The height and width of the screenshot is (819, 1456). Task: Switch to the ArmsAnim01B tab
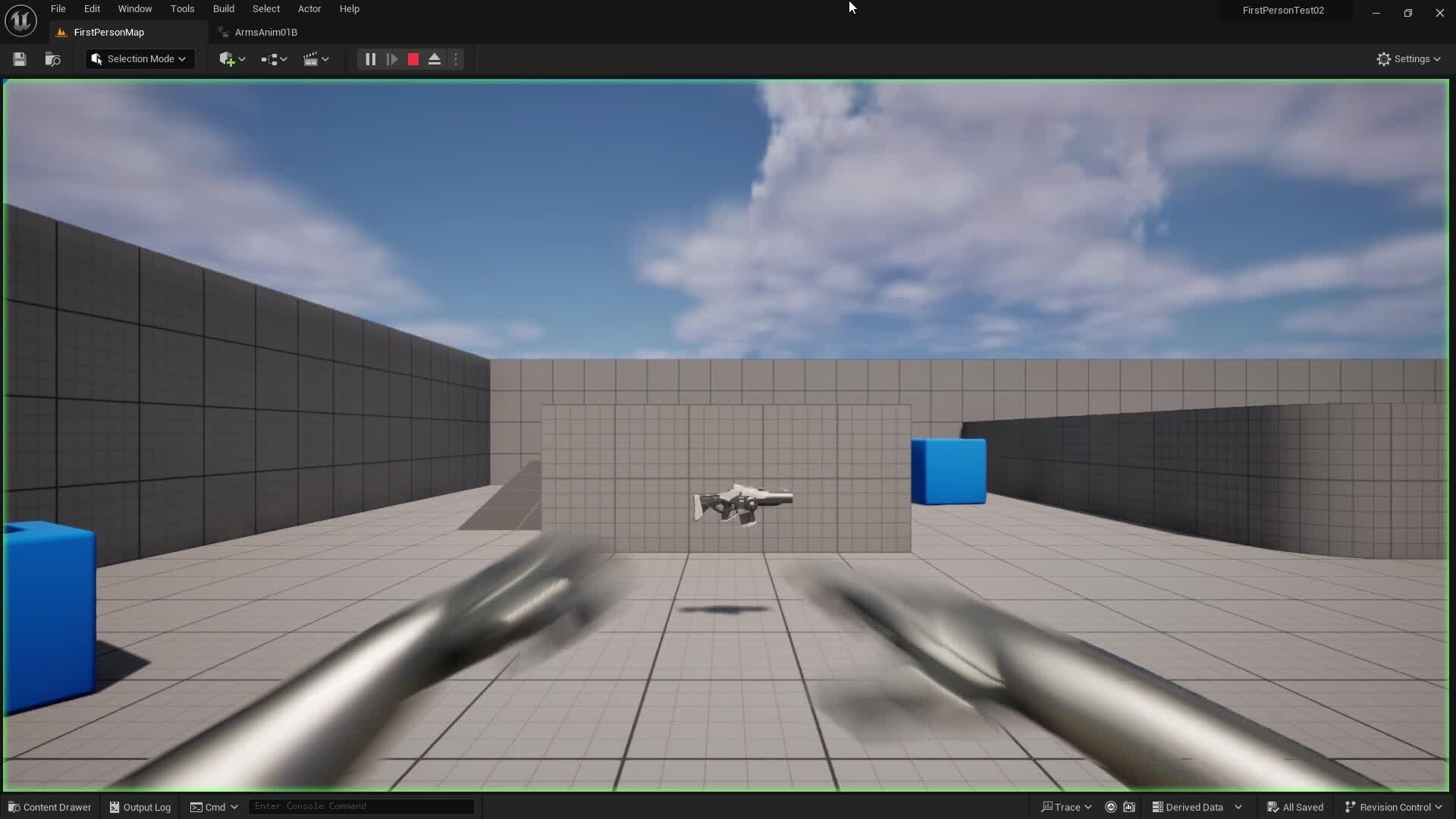coord(265,33)
